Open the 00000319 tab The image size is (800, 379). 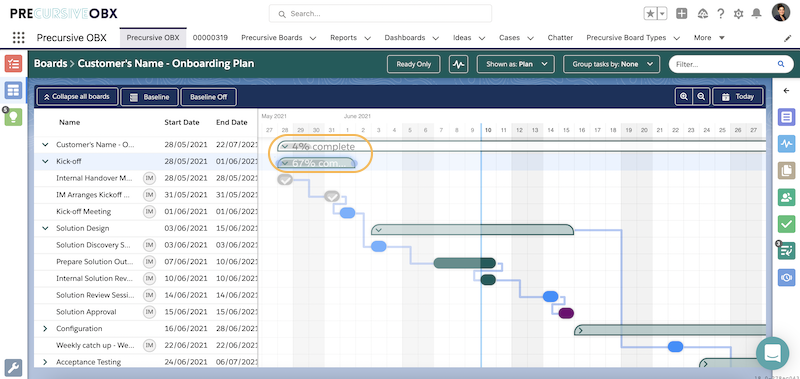pyautogui.click(x=210, y=38)
